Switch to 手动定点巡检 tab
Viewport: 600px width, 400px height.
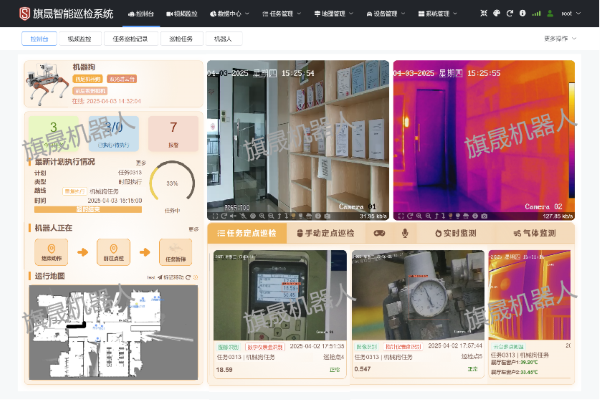tap(327, 233)
